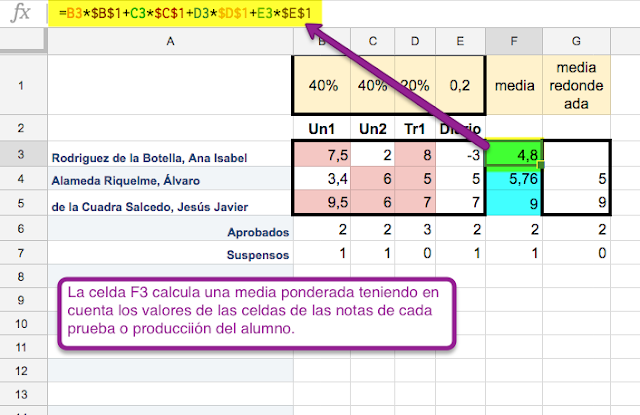Click the 'media redondeada' header cell
This screenshot has width=640, height=415.
pyautogui.click(x=576, y=85)
